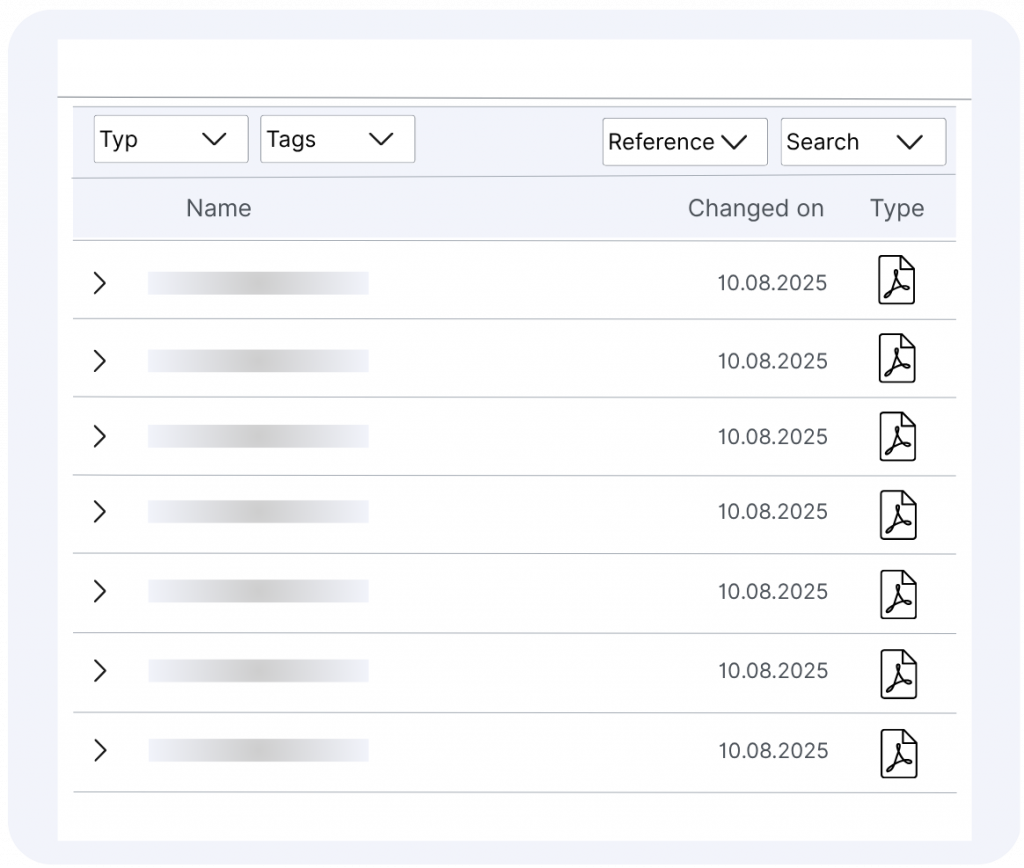Open the Search dropdown
Viewport: 1024px width, 868px height.
(862, 142)
